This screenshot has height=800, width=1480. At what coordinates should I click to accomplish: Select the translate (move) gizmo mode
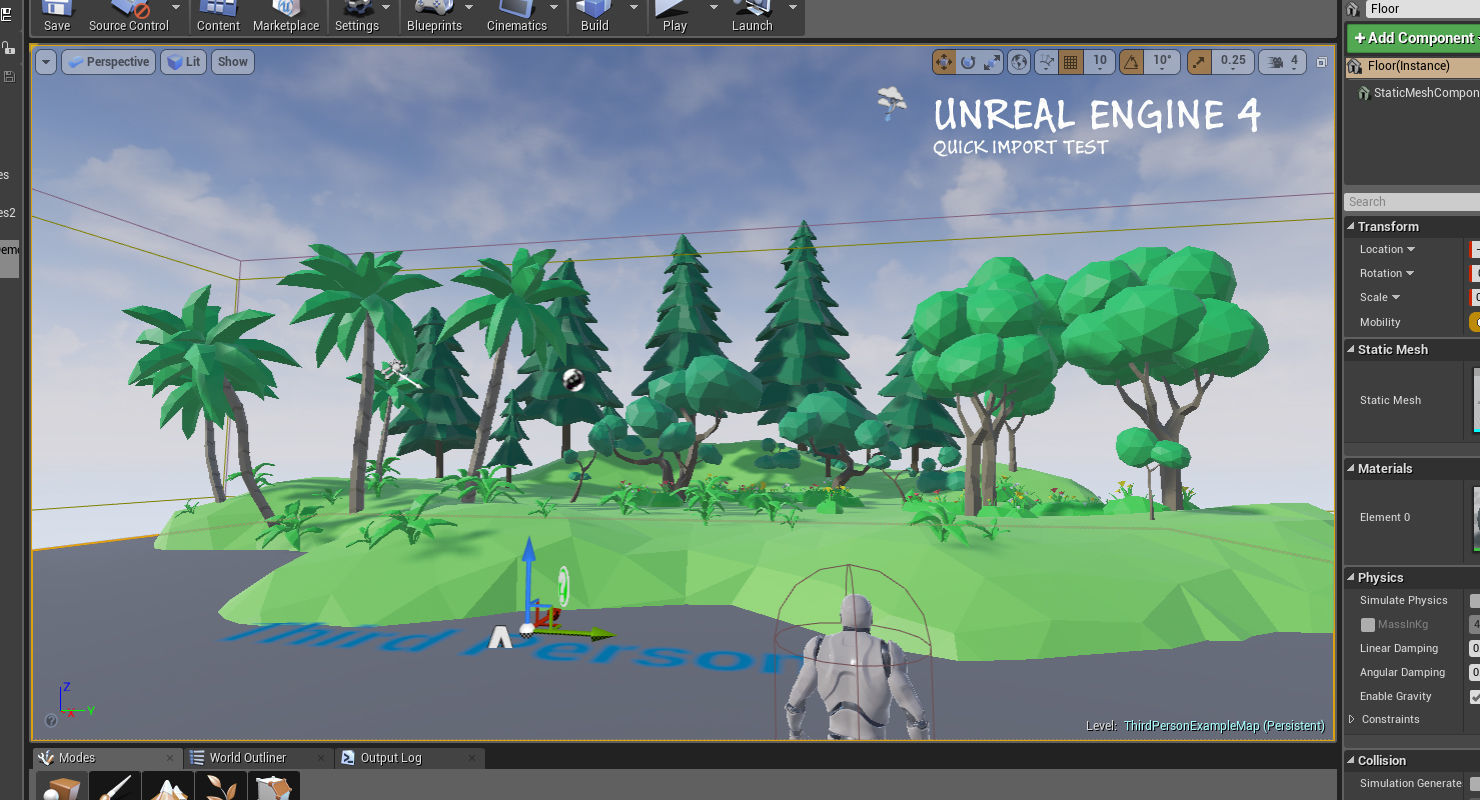944,62
